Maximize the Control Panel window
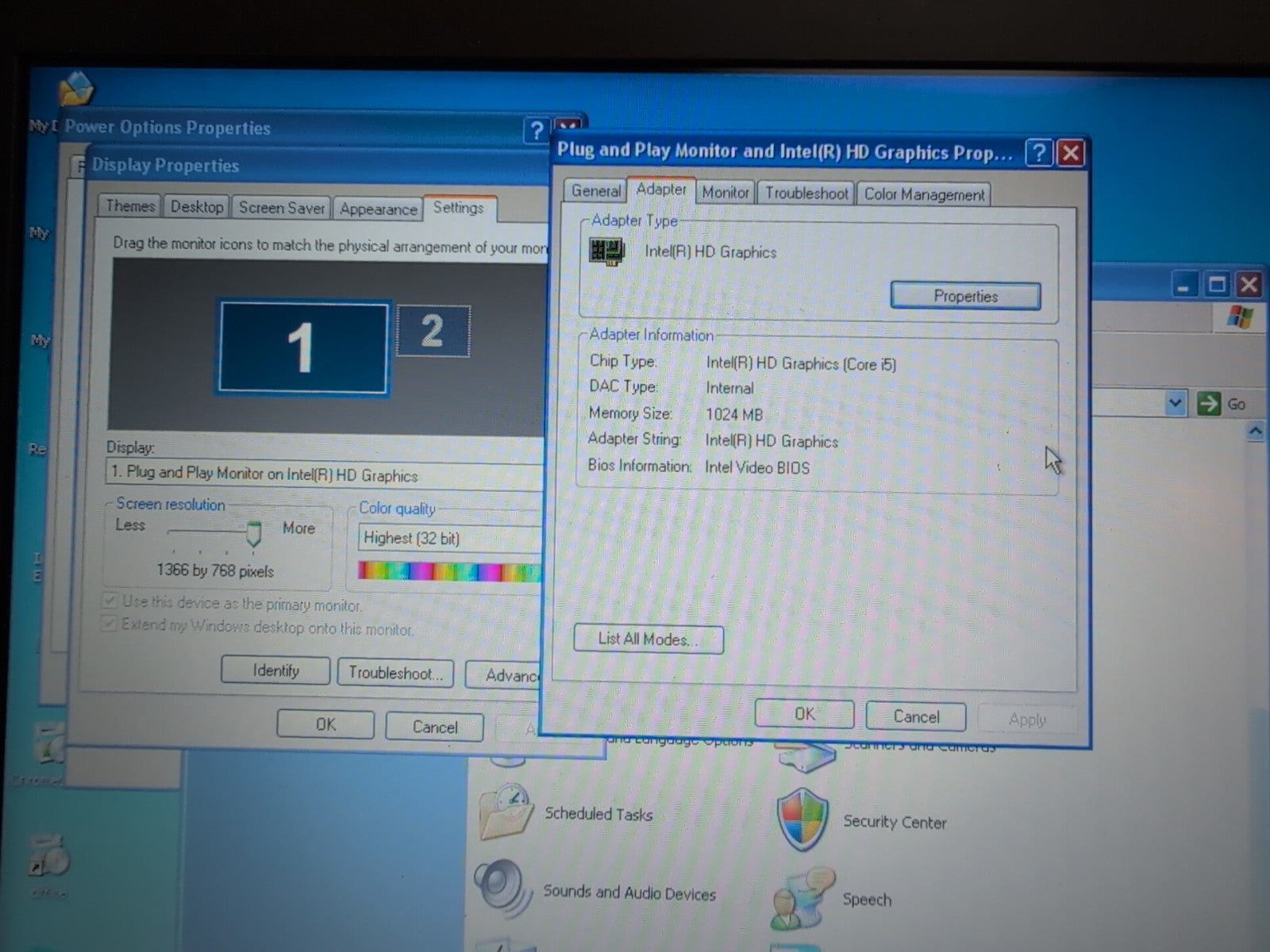 [x=1216, y=285]
